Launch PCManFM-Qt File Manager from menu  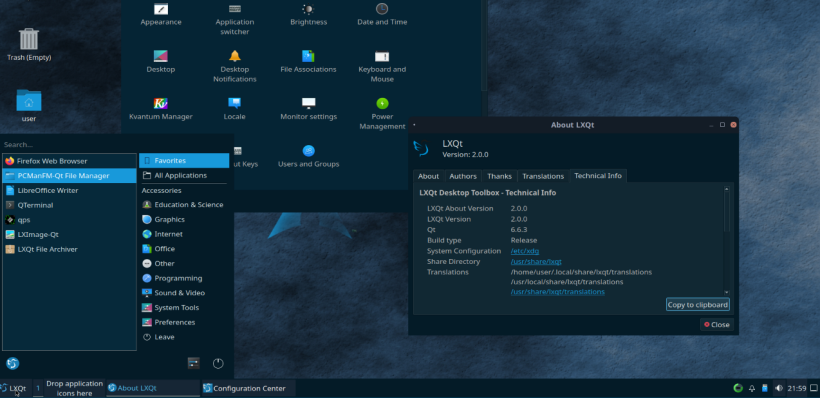coord(69,176)
